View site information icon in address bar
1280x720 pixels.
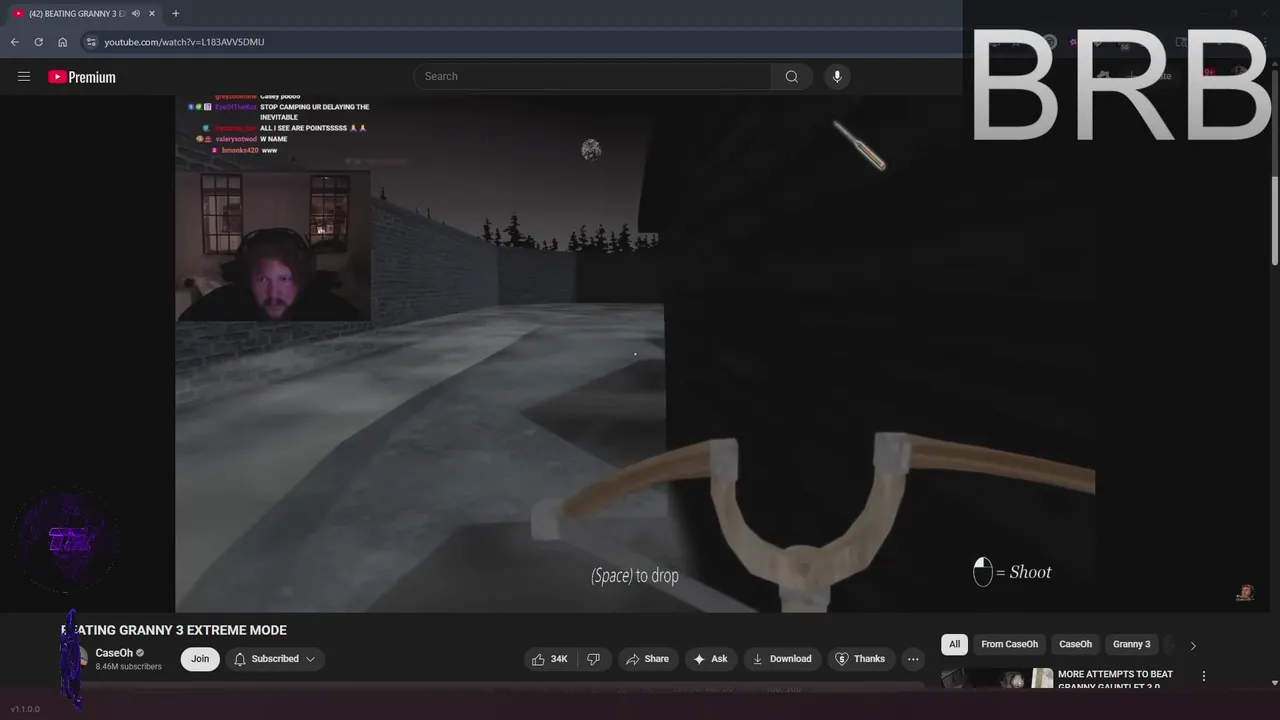click(91, 42)
